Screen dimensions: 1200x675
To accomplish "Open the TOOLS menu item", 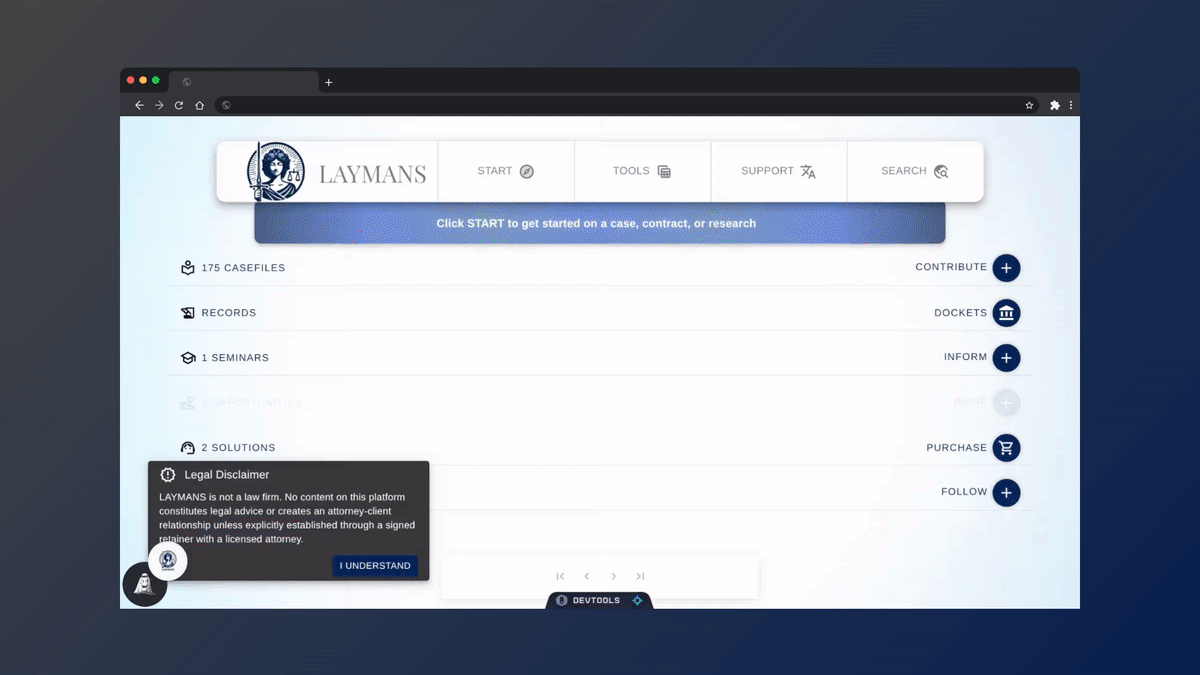I will point(642,171).
